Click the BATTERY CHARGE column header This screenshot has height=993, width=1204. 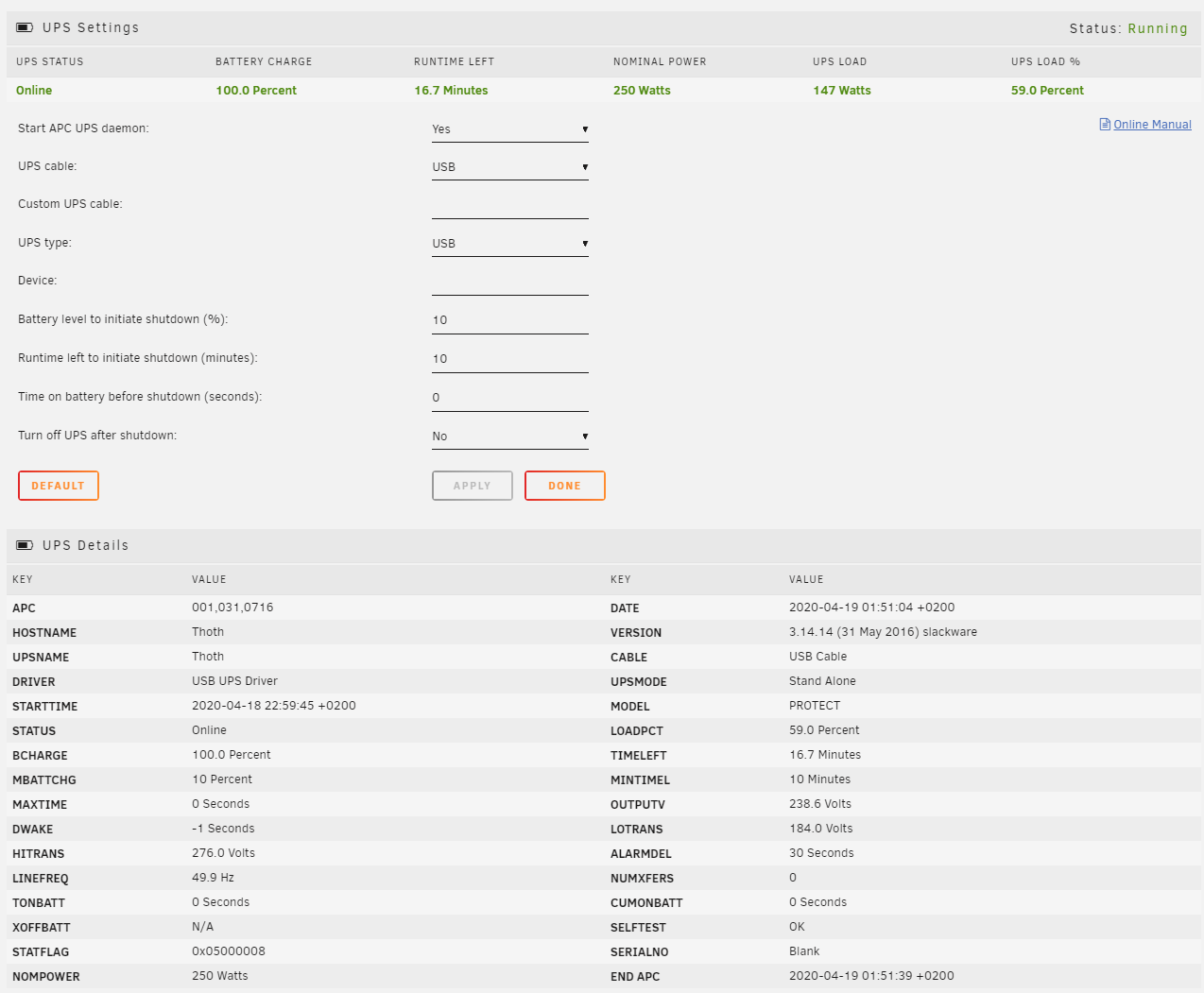coord(264,61)
